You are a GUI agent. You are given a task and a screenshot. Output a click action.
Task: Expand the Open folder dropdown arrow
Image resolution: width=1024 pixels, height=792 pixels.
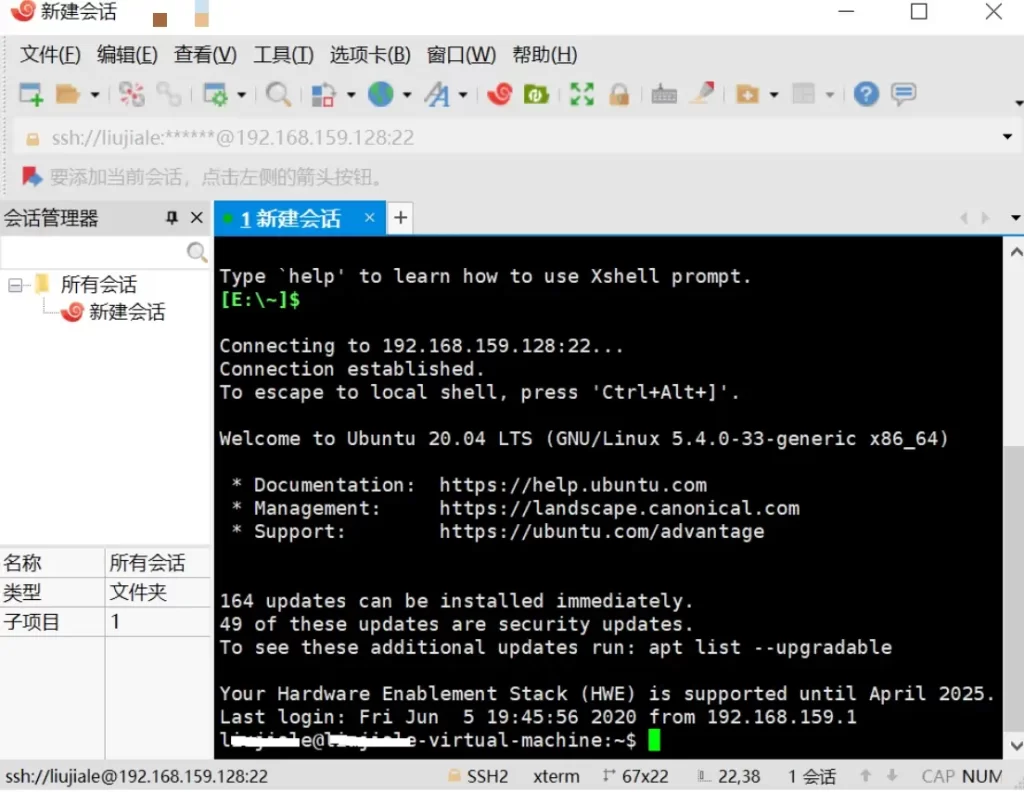coord(95,95)
